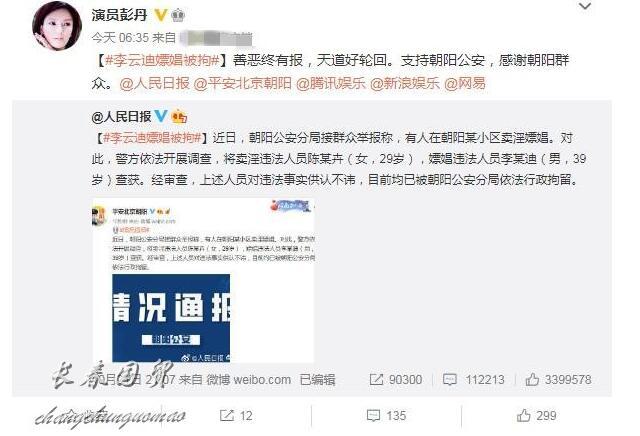View the embedded 情况通报 image thumbnail
The width and height of the screenshot is (640, 436).
coord(203,280)
